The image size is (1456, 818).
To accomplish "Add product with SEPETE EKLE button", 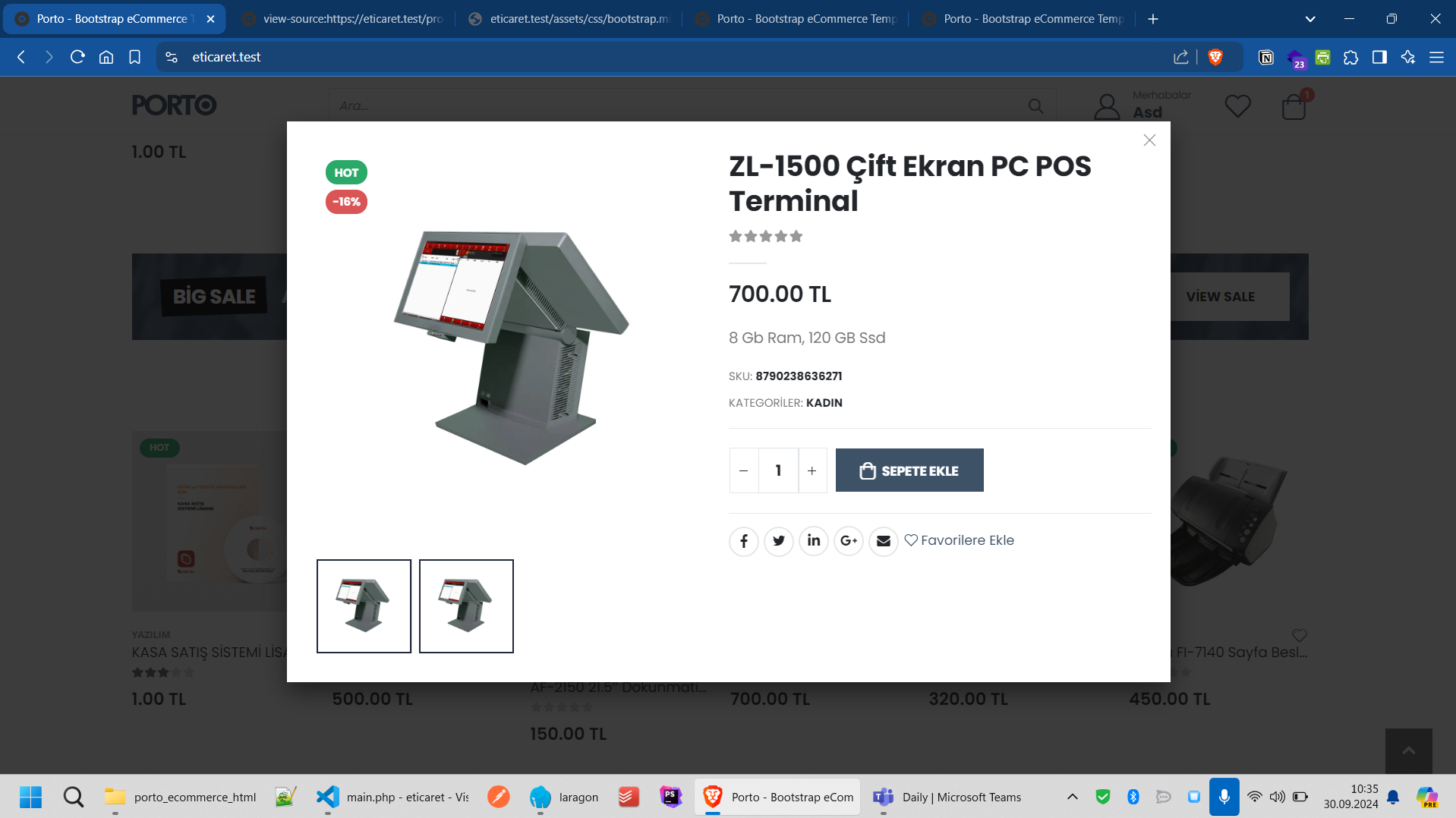I will [909, 470].
